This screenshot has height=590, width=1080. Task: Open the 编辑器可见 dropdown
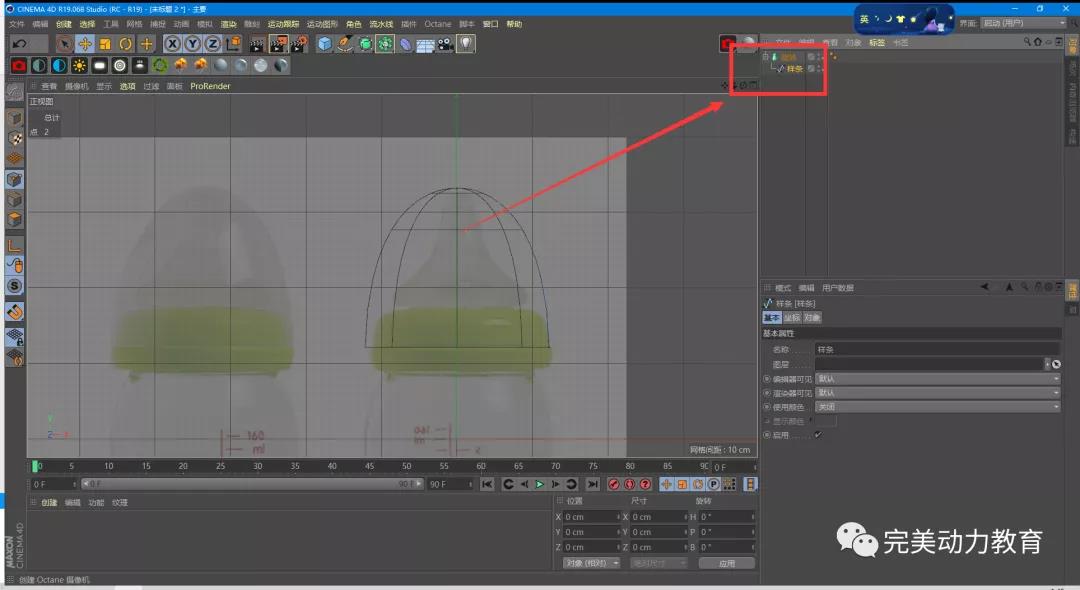point(937,379)
